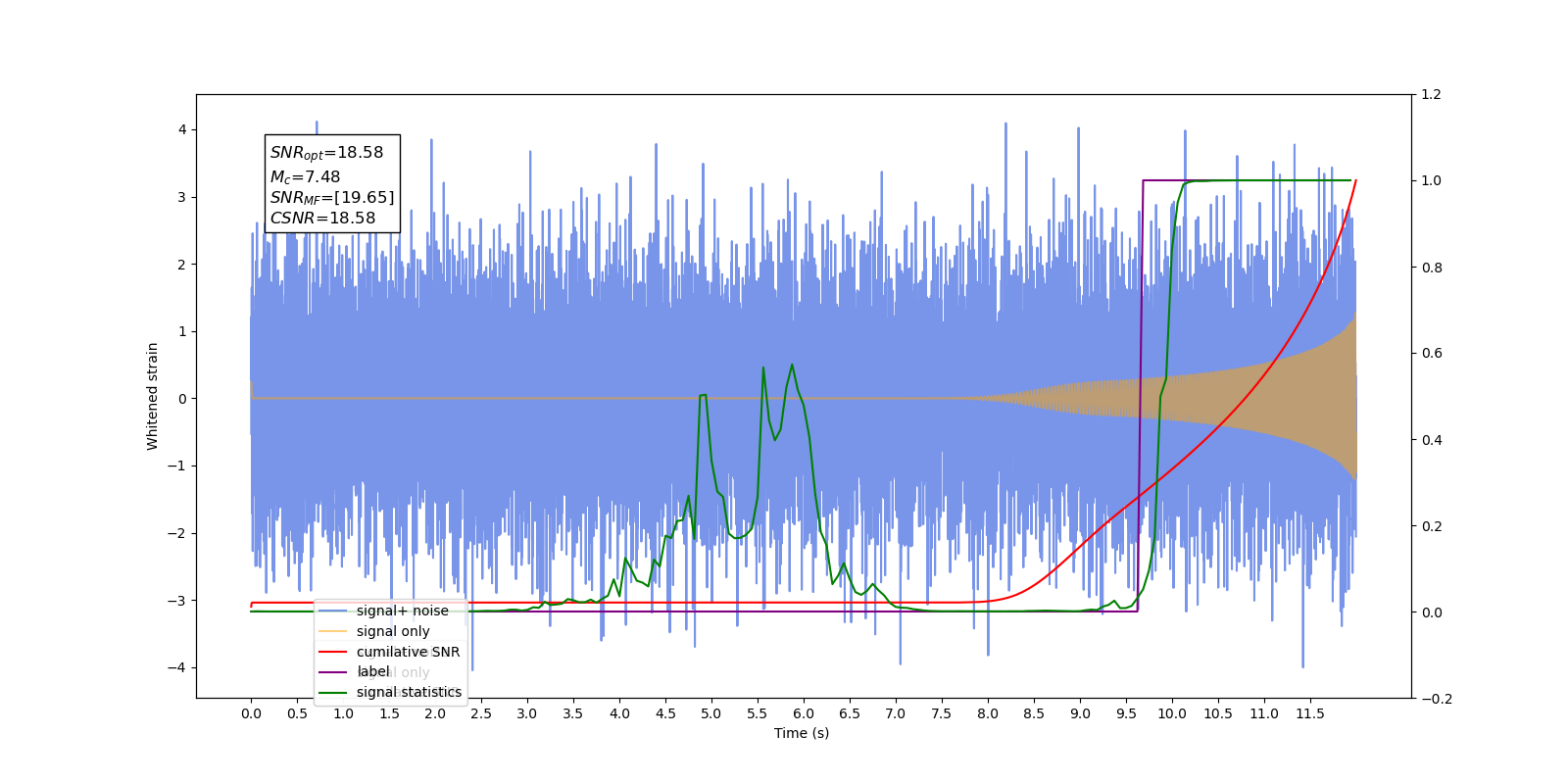Image resolution: width=1568 pixels, height=784 pixels.
Task: Click the purple legend line for label
Action: click(x=333, y=672)
